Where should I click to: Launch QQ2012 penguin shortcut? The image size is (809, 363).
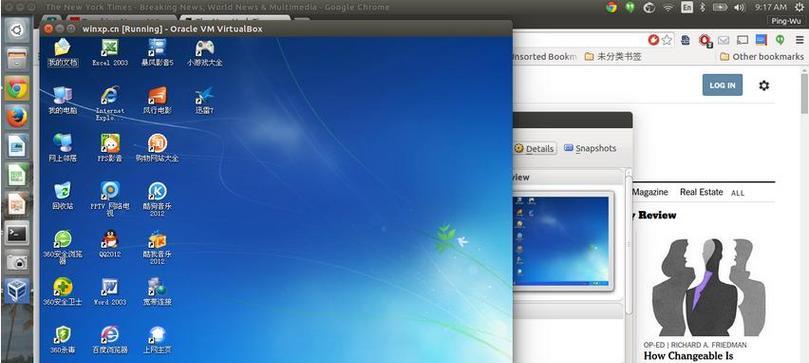109,243
